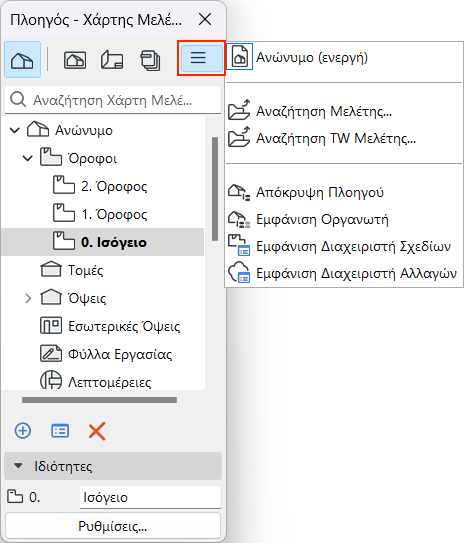Open the hamburger project chooser menu
The image size is (465, 543).
[x=202, y=58]
